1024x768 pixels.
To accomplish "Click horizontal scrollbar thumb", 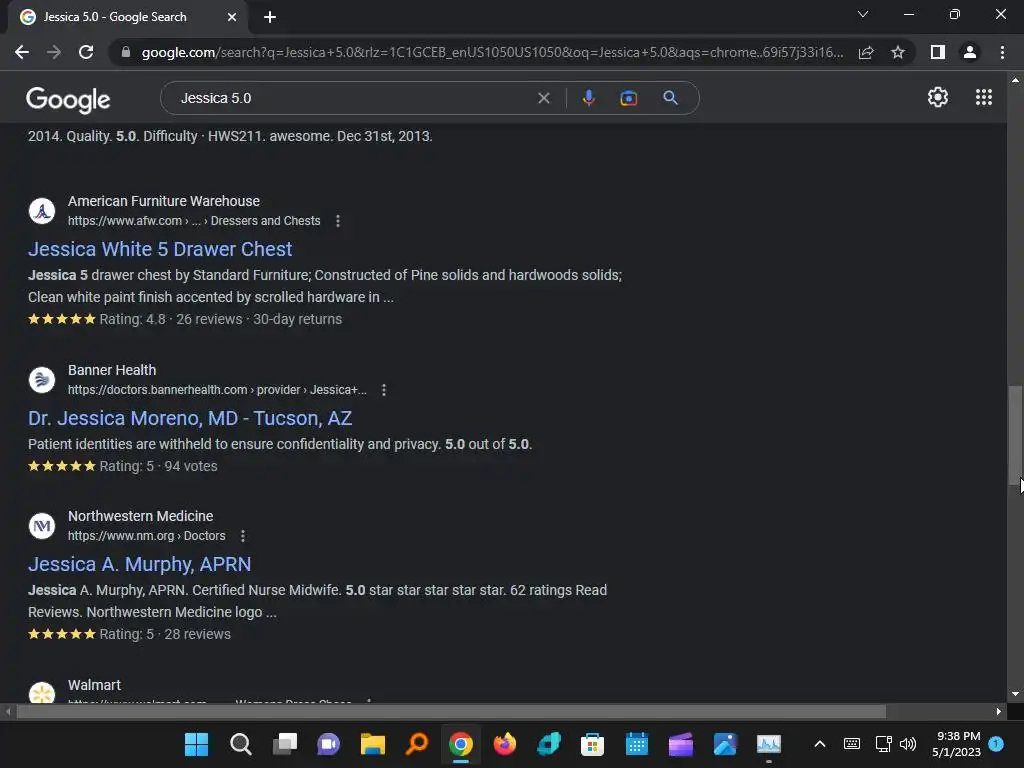I will [x=451, y=711].
